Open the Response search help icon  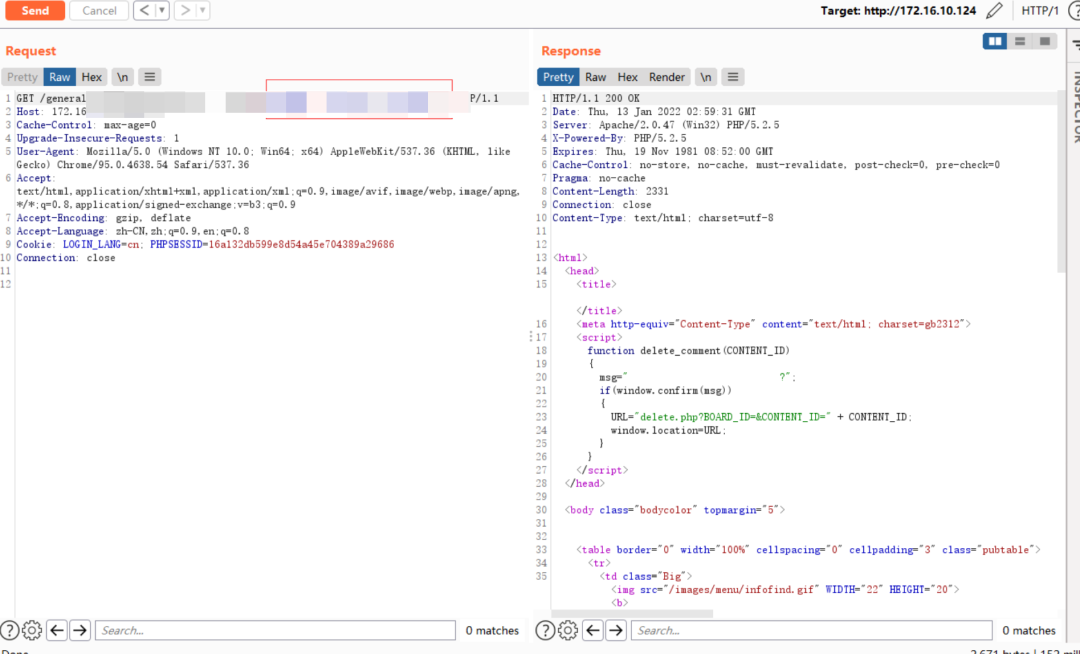(x=545, y=630)
